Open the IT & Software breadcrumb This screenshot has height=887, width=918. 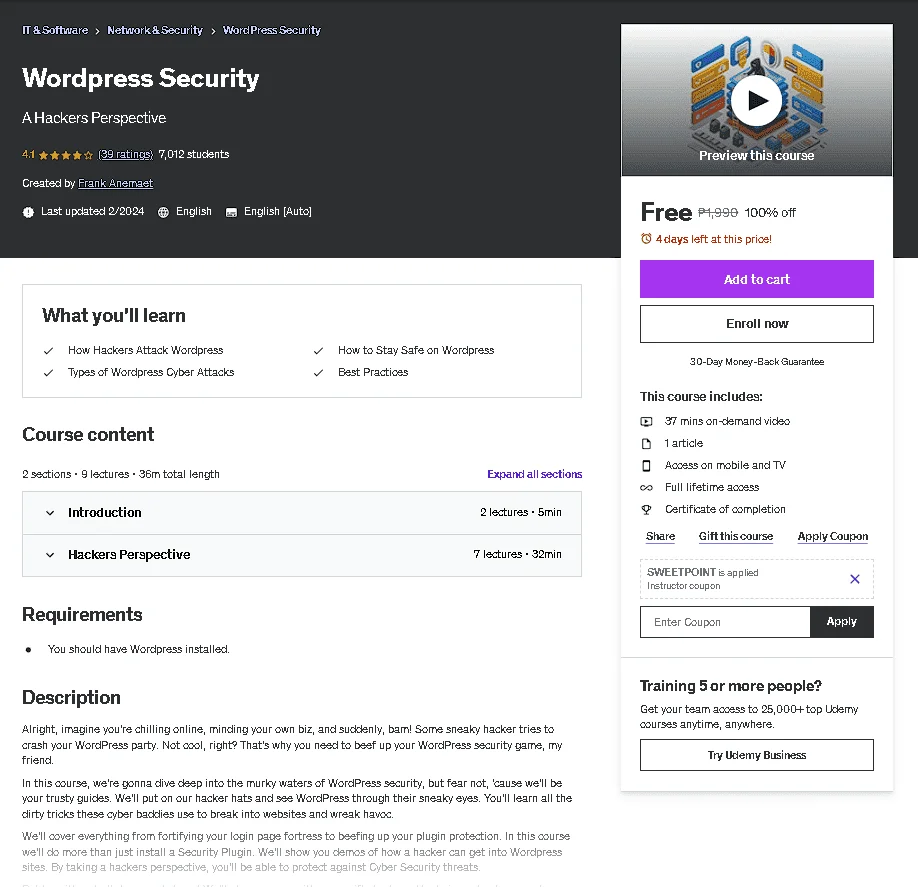(x=55, y=30)
